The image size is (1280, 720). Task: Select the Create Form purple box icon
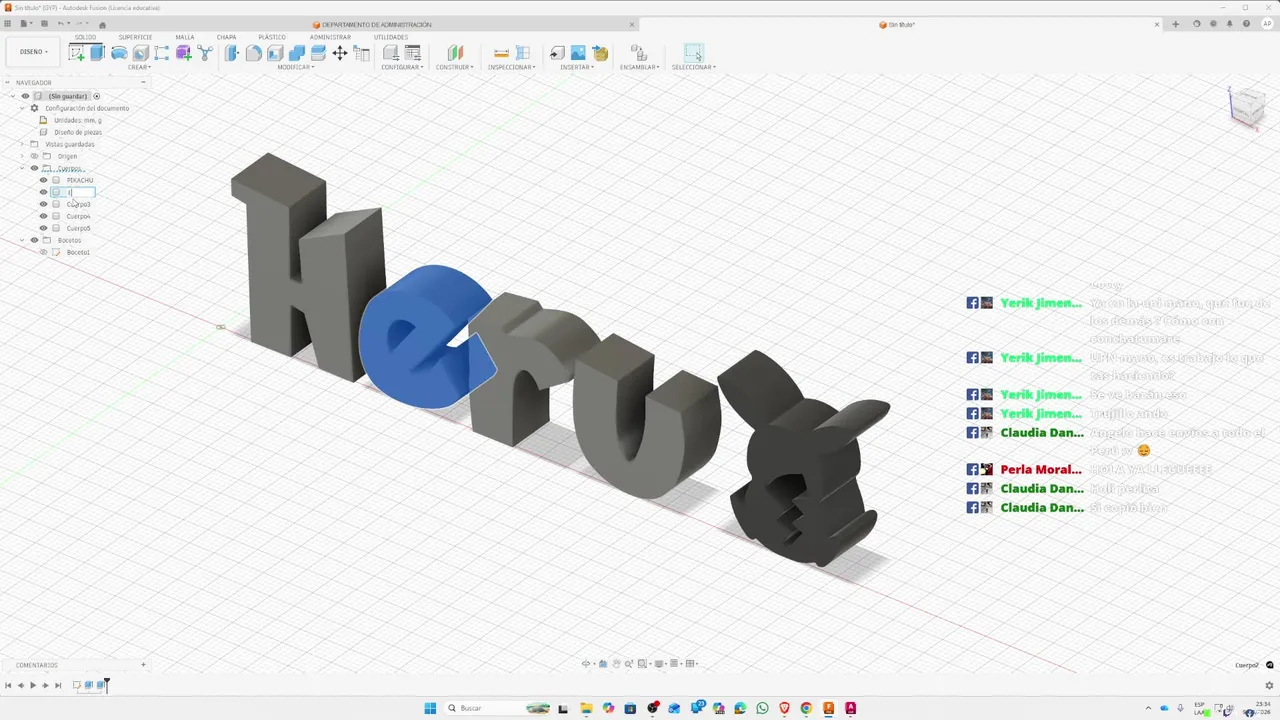[x=184, y=53]
